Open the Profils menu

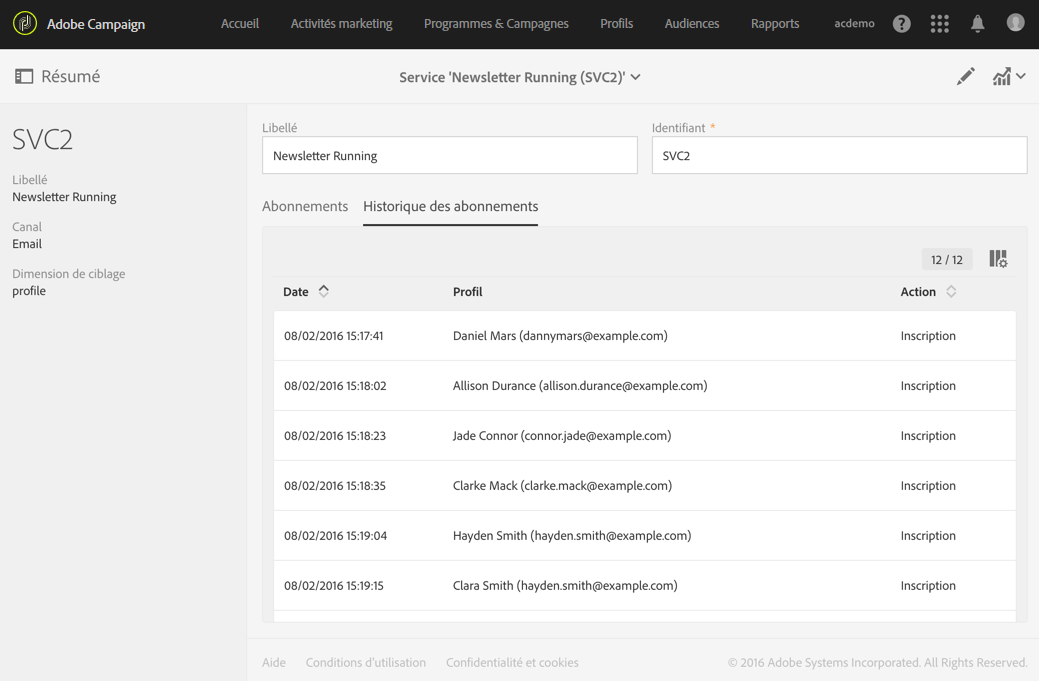click(616, 24)
